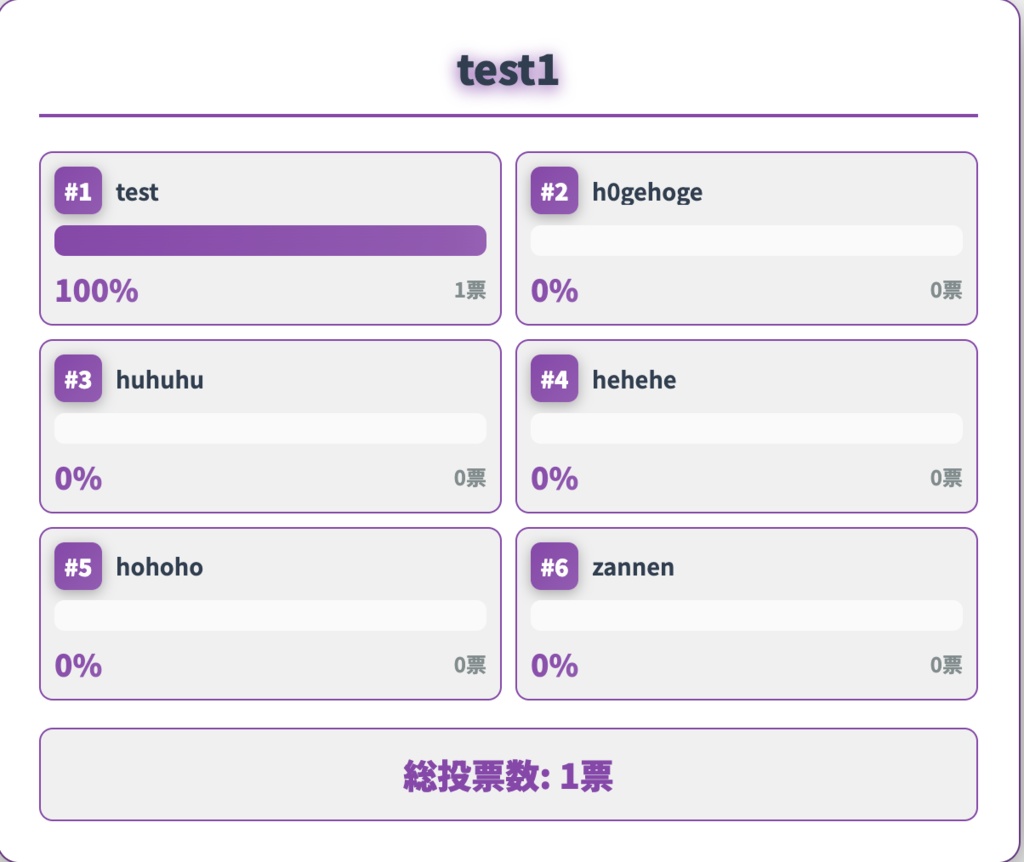
Task: Click the #3 rank badge
Action: (x=78, y=379)
